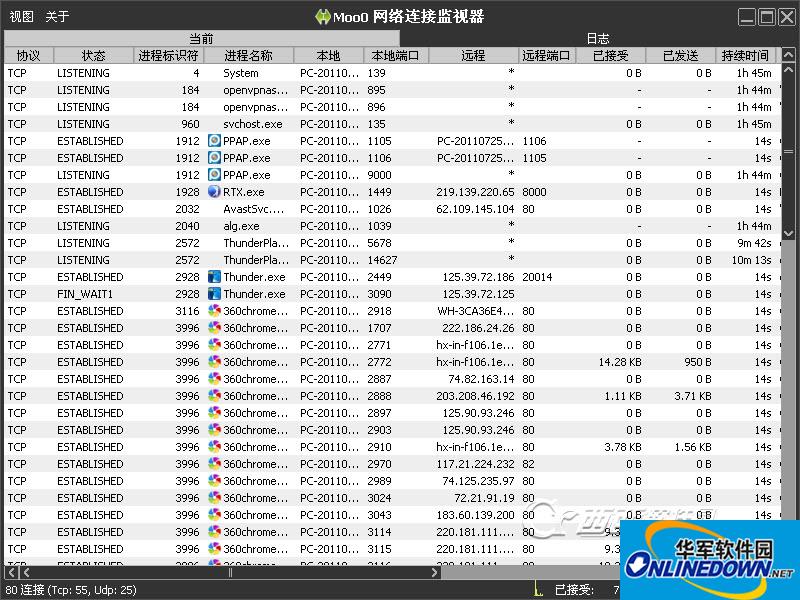800x600 pixels.
Task: Select the alg.exe process name
Action: point(241,226)
